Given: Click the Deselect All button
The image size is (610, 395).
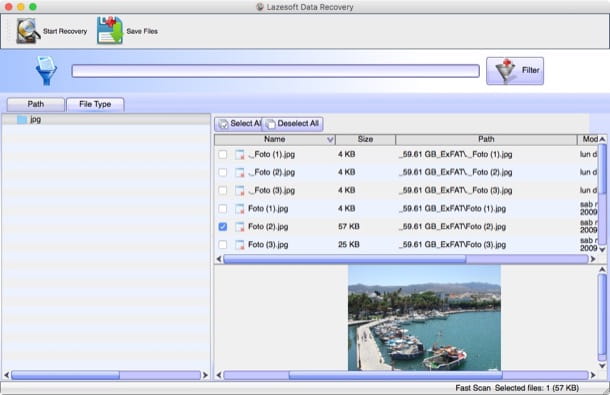Looking at the screenshot, I should coord(292,124).
